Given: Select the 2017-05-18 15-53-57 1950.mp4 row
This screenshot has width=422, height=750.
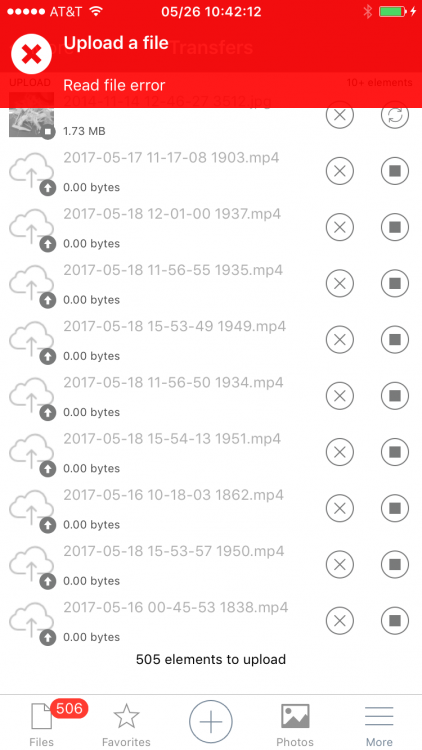Looking at the screenshot, I should pos(211,564).
